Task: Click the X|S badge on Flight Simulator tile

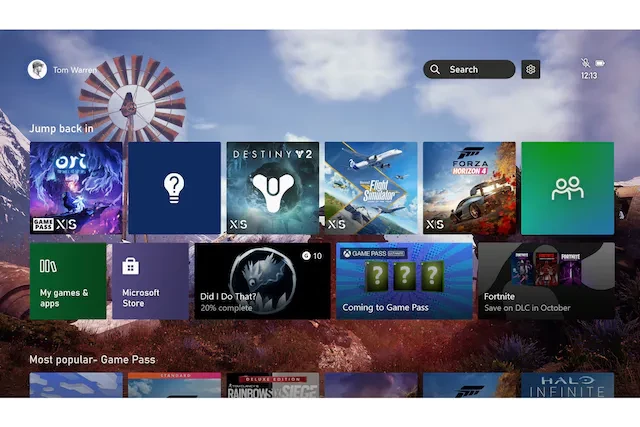Action: [337, 225]
